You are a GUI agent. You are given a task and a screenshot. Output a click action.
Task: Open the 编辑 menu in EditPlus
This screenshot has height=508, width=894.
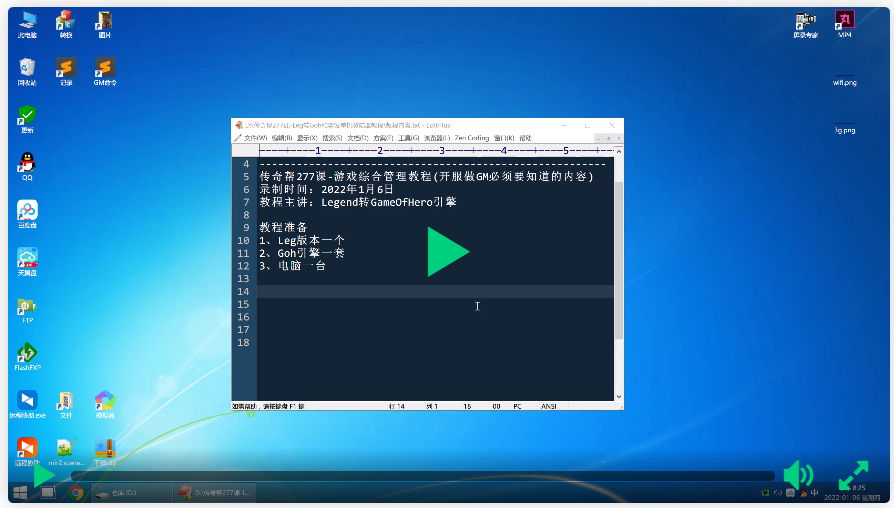click(x=282, y=138)
